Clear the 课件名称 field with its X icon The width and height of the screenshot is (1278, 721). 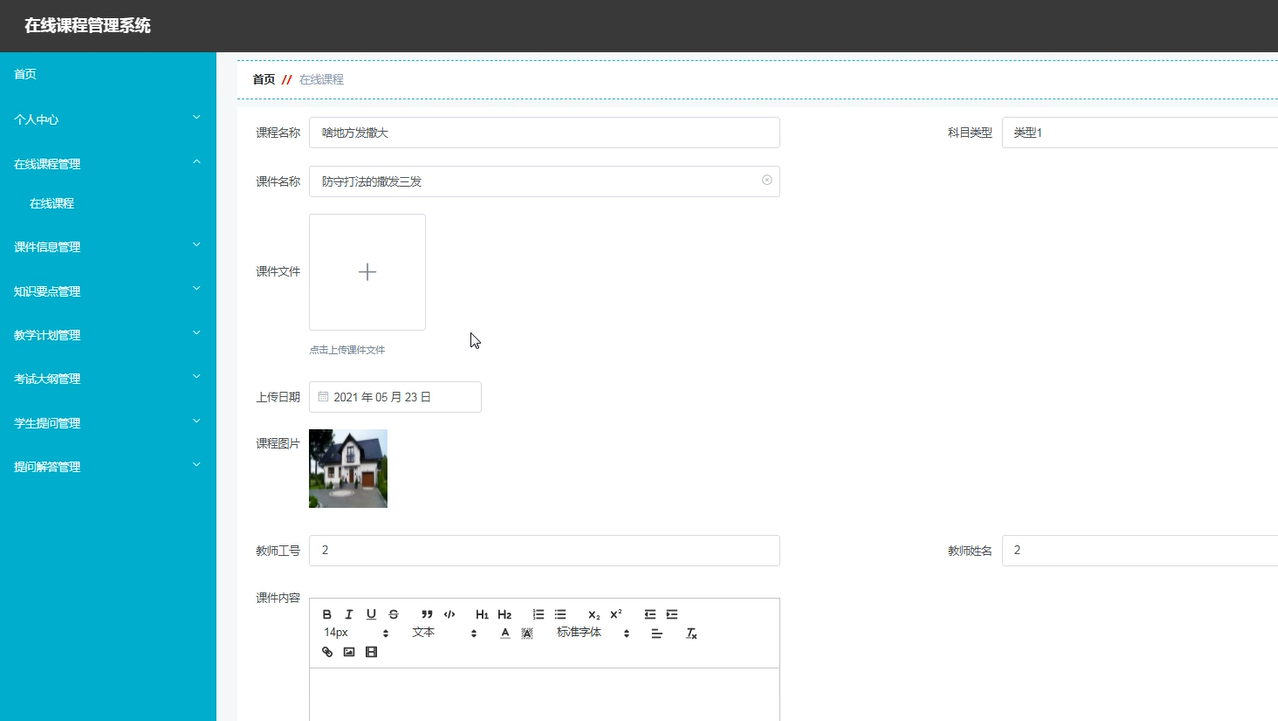(767, 180)
